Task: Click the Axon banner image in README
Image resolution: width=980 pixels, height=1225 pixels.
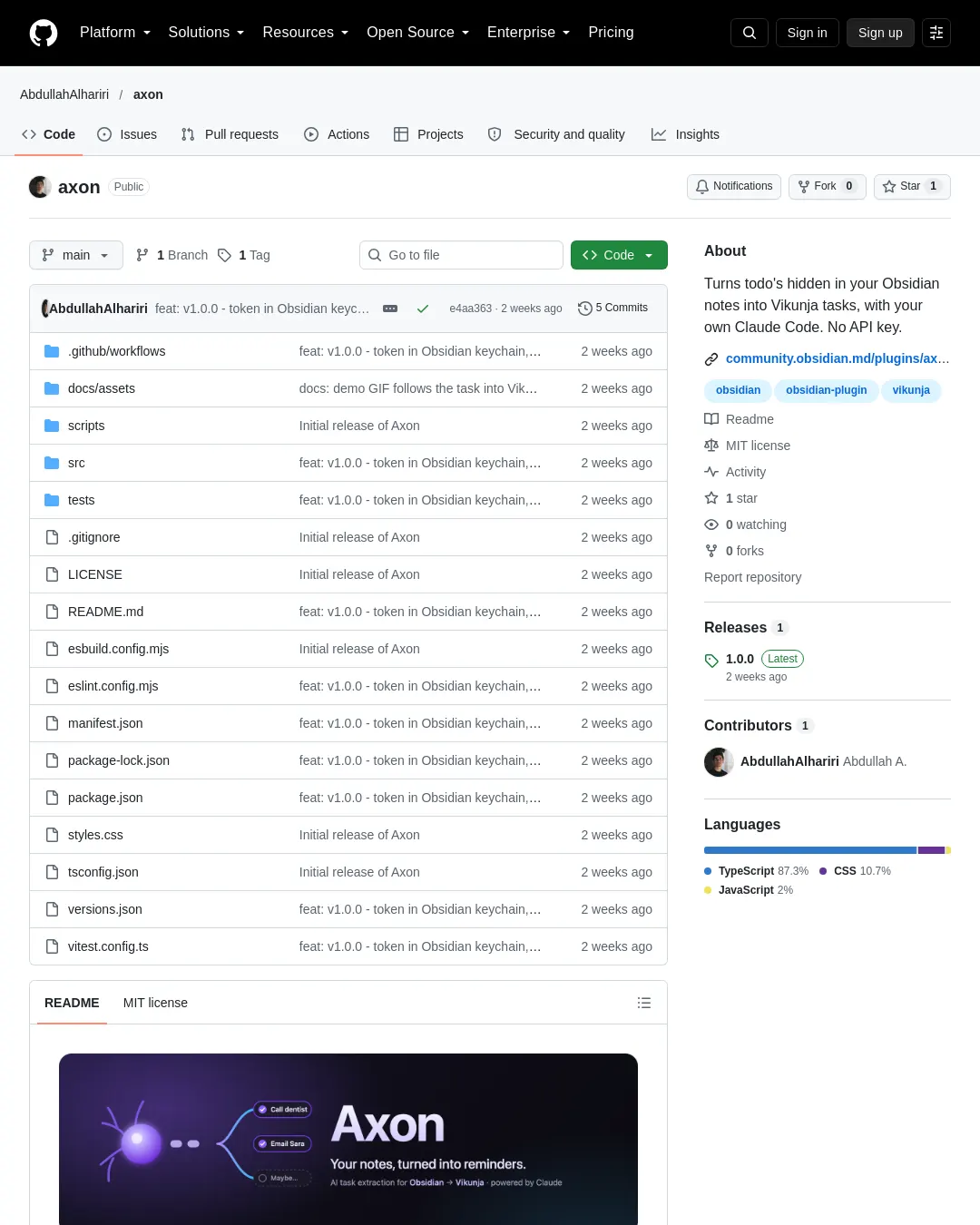Action: [x=348, y=1139]
